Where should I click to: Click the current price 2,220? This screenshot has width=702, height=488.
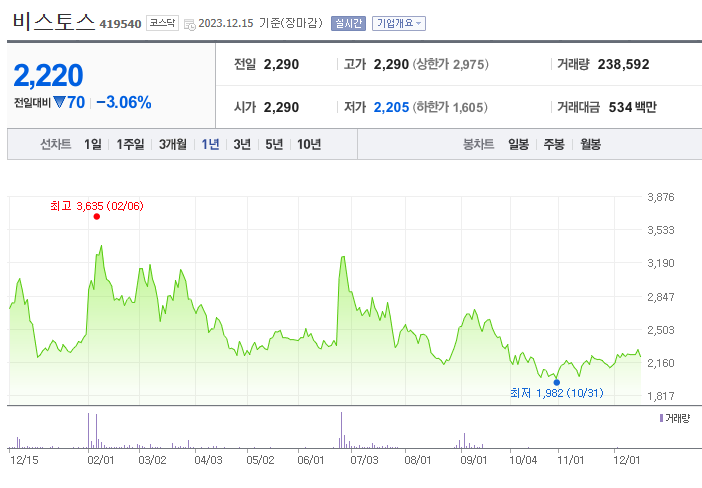click(x=48, y=75)
